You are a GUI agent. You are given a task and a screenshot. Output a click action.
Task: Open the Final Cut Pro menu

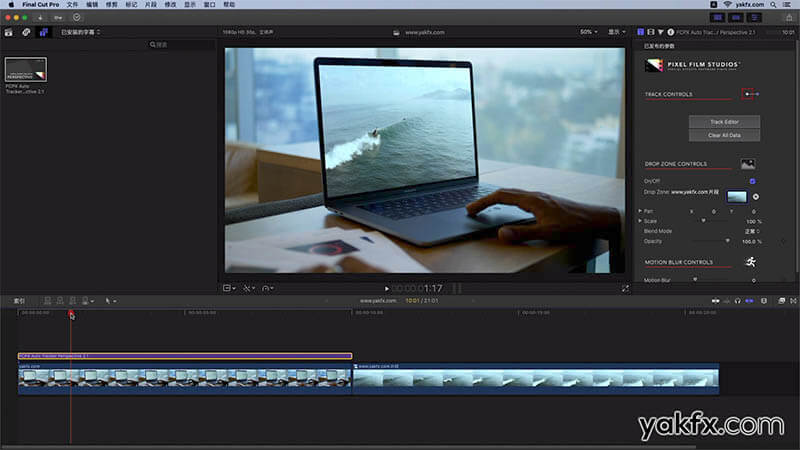pyautogui.click(x=40, y=5)
